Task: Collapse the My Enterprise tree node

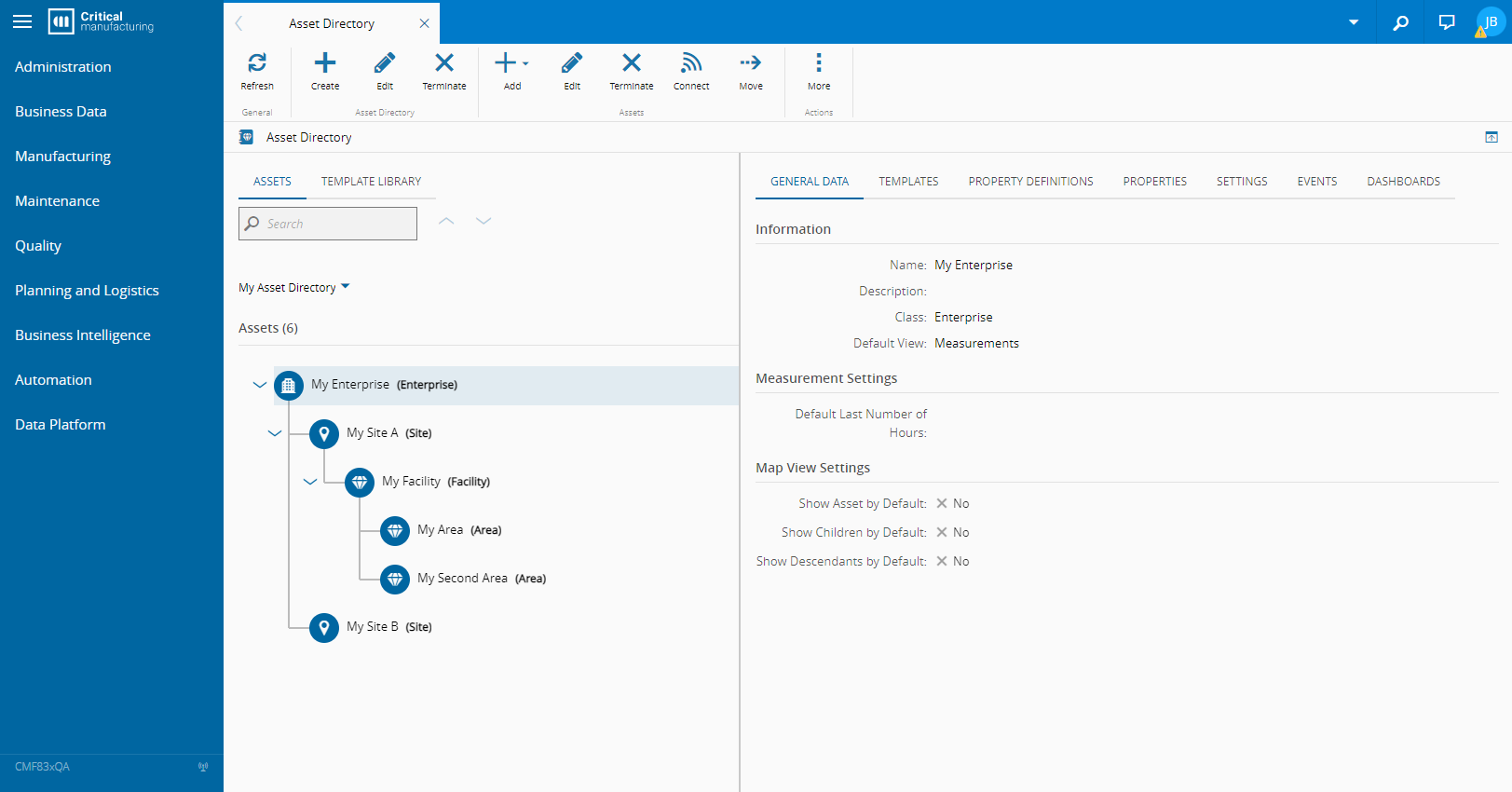Action: 260,385
